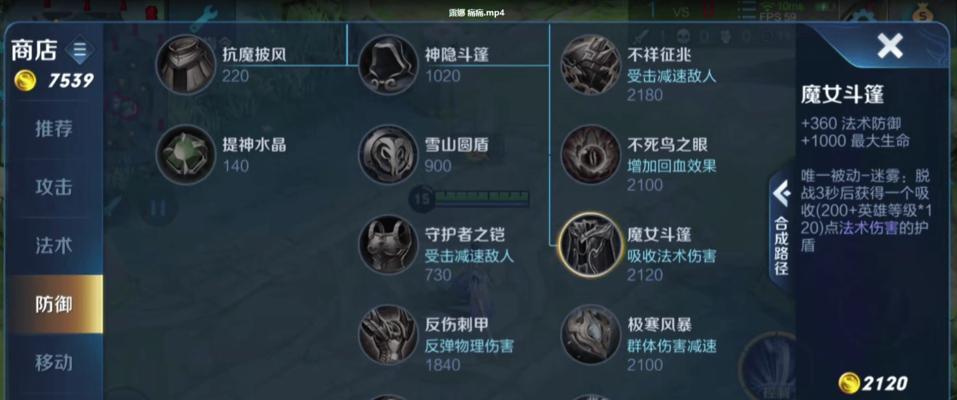
Task: Open the 法术 category tab
Action: point(54,246)
